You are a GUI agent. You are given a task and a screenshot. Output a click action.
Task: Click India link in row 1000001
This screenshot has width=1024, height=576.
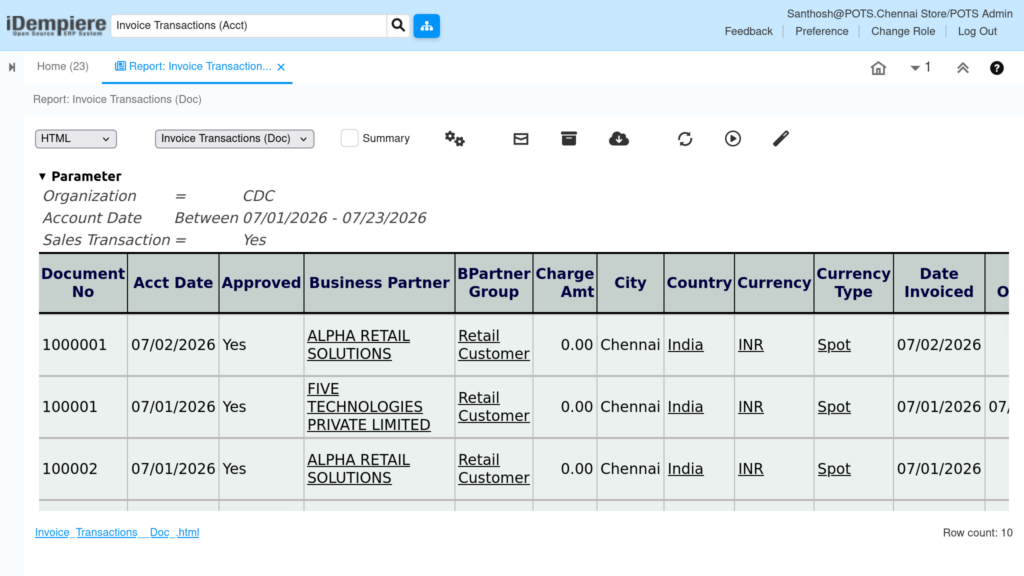click(x=685, y=345)
